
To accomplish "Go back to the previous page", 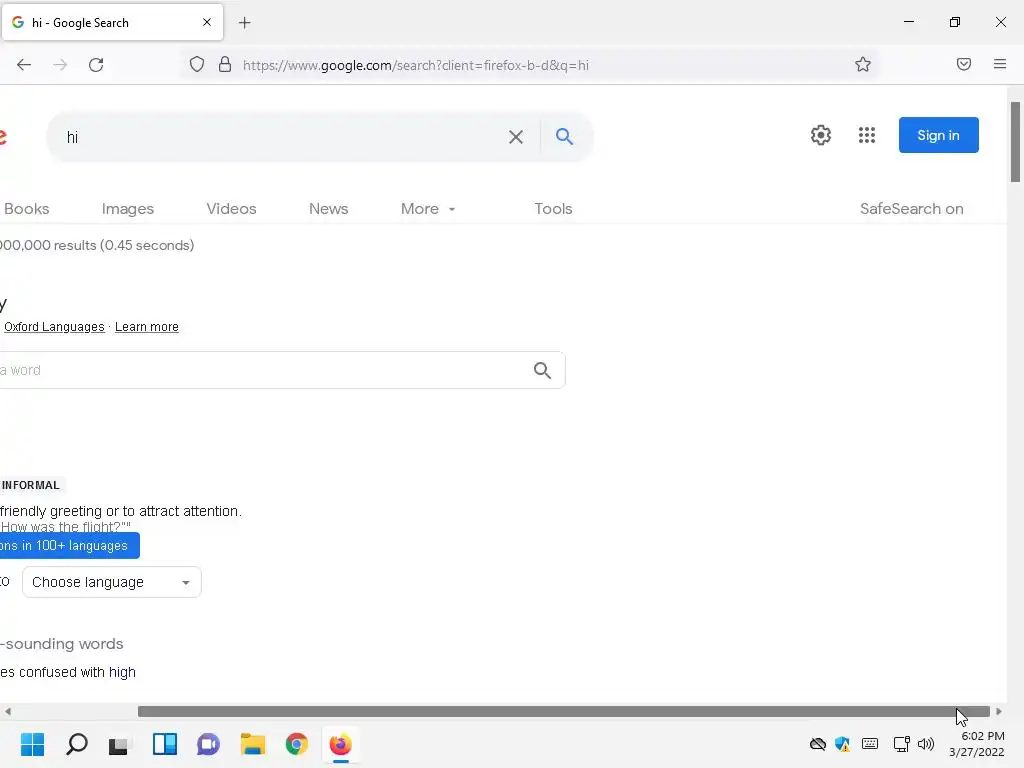I will tap(24, 65).
